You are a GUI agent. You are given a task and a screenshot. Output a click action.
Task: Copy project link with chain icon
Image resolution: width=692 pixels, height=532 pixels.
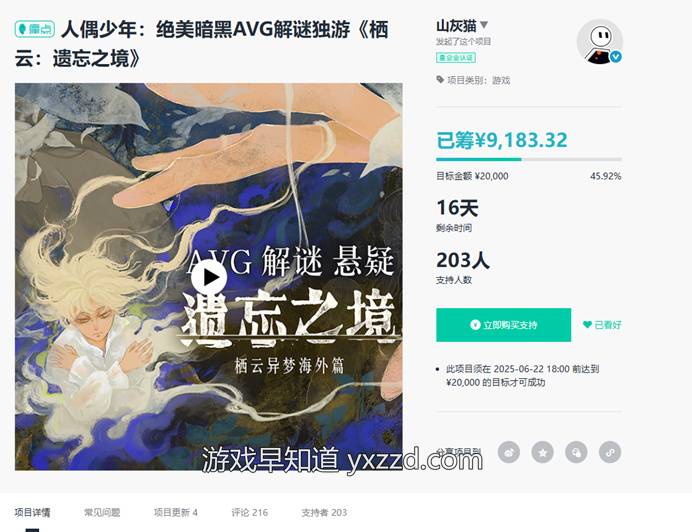[610, 452]
